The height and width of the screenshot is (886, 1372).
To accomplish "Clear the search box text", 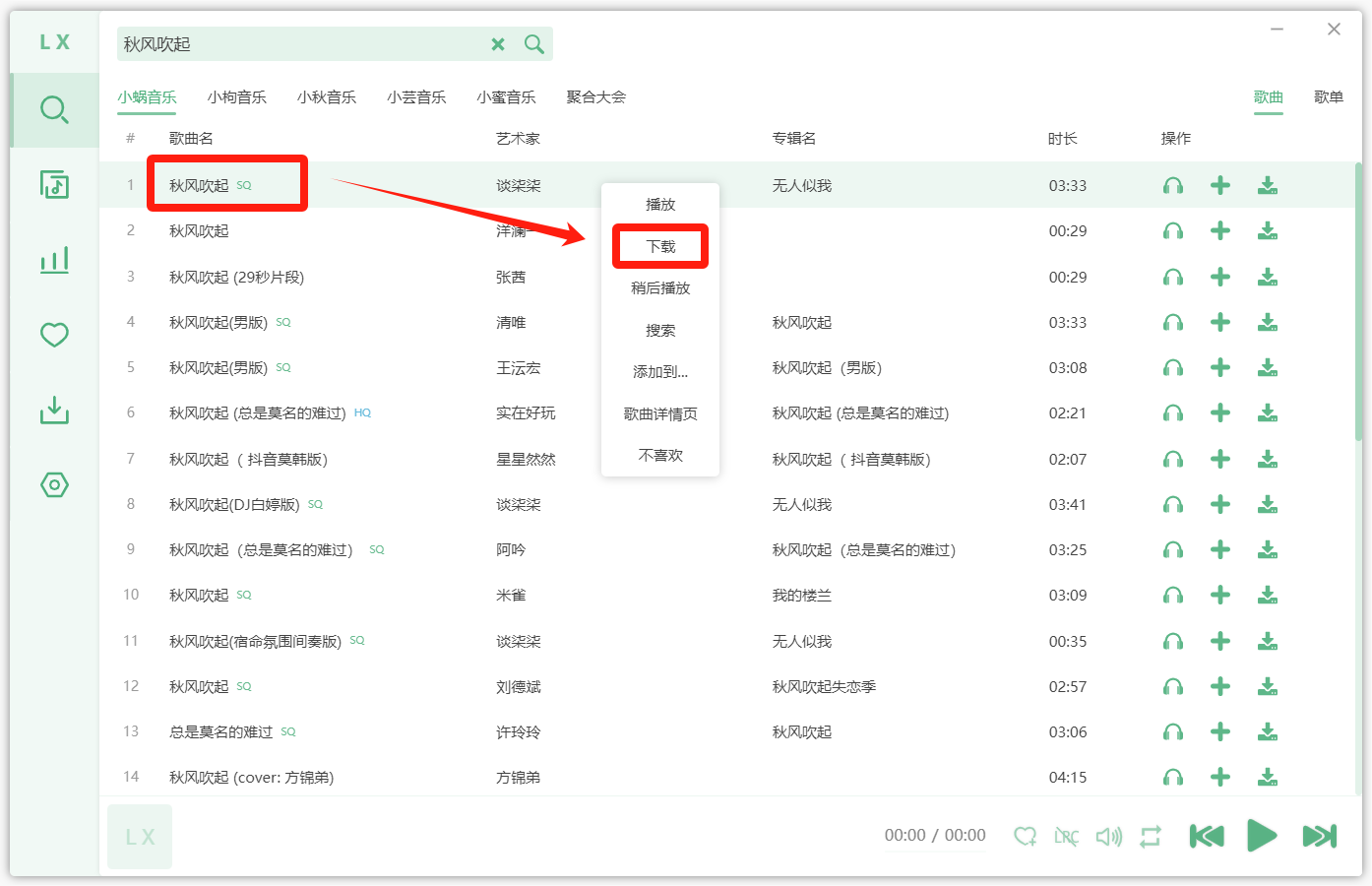I will coord(498,44).
